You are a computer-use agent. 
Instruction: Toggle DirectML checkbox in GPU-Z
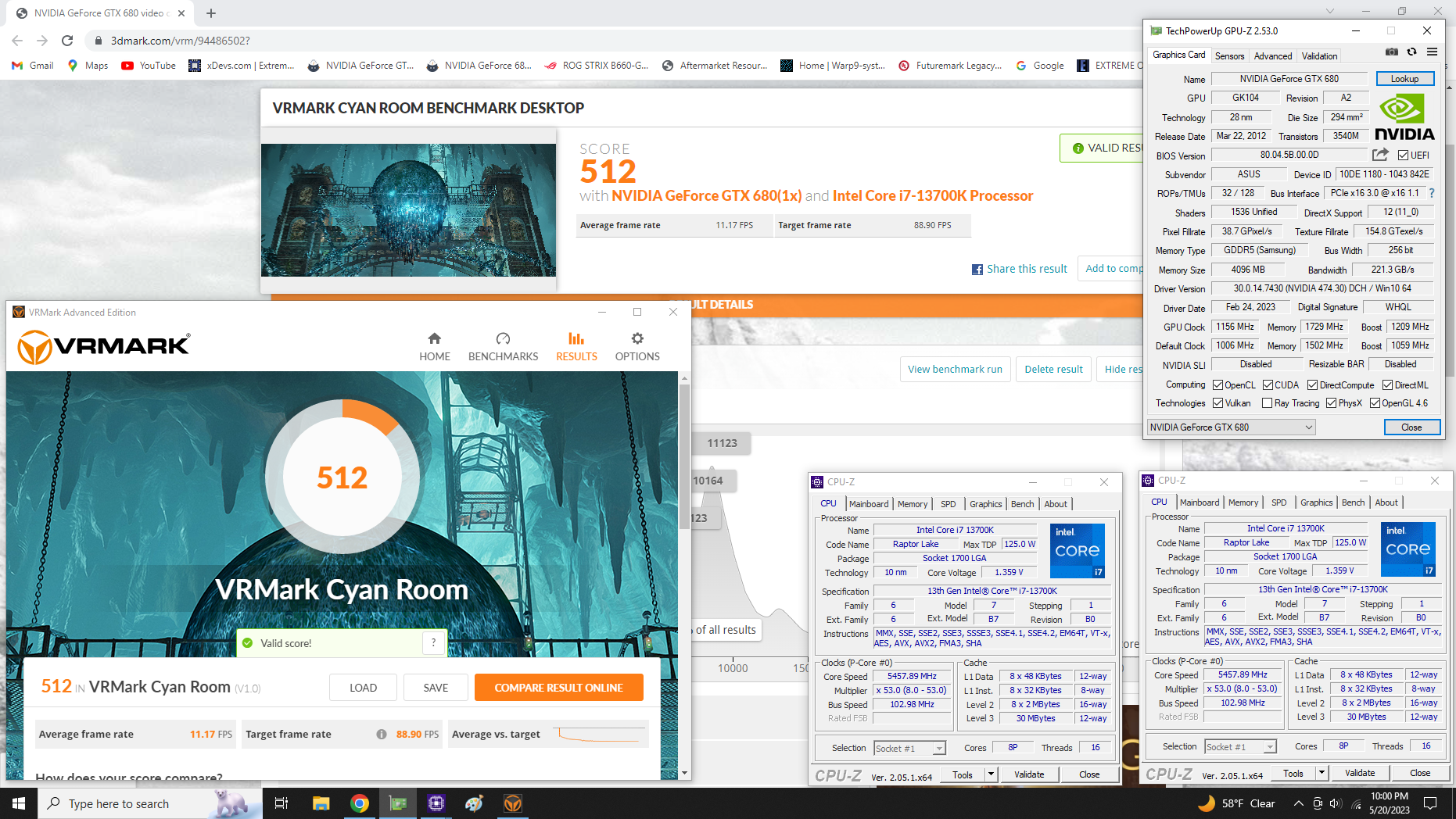tap(1388, 385)
